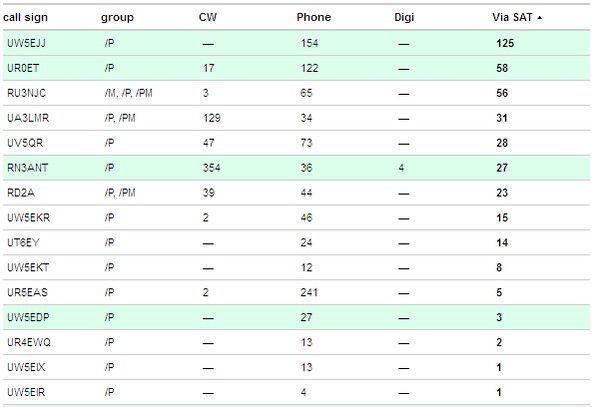Select the RU3NJC call sign
Screen dimensions: 600x407
[26, 93]
